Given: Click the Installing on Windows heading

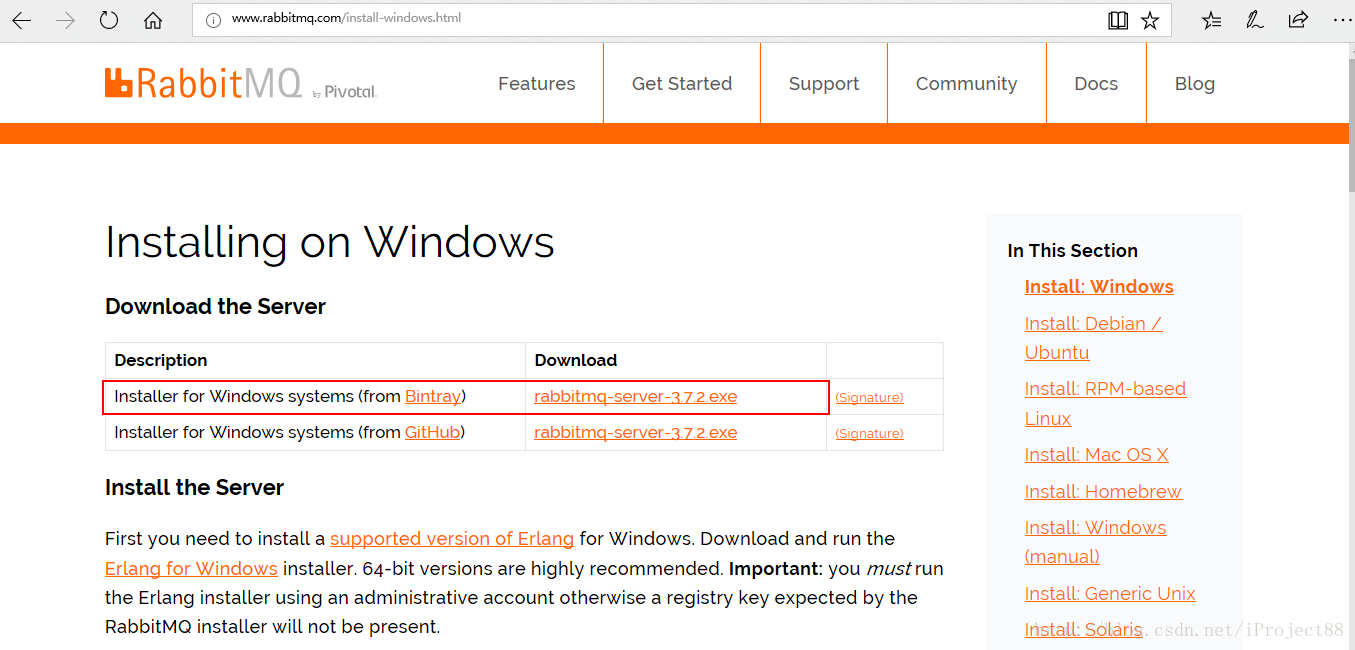Looking at the screenshot, I should [x=330, y=242].
